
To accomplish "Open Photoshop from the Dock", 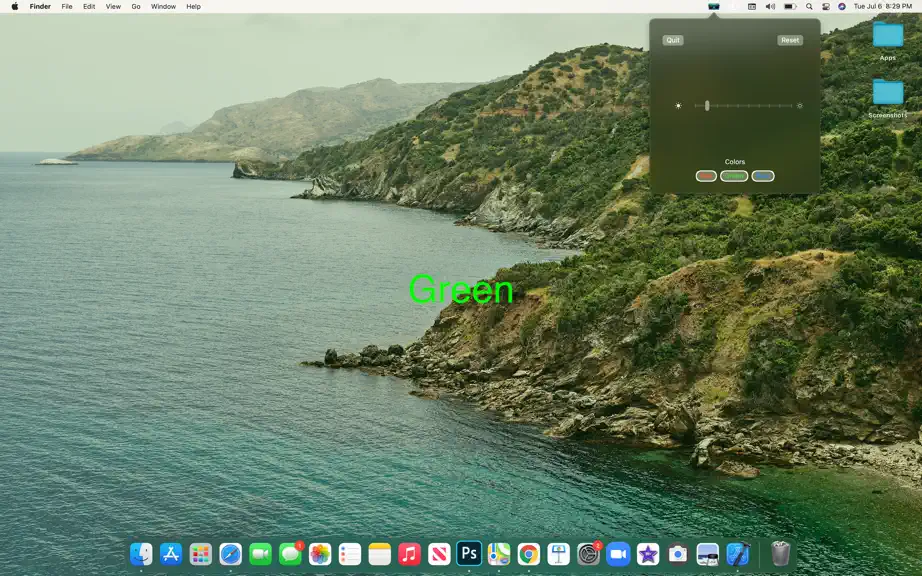I will [469, 554].
